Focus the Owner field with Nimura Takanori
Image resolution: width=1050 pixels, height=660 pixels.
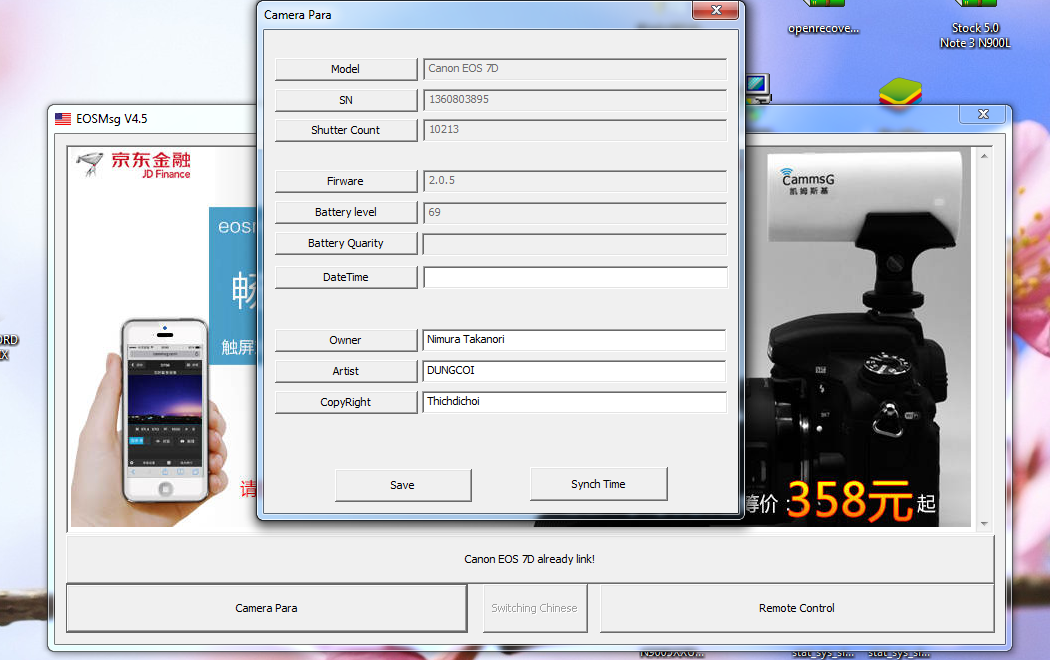575,339
